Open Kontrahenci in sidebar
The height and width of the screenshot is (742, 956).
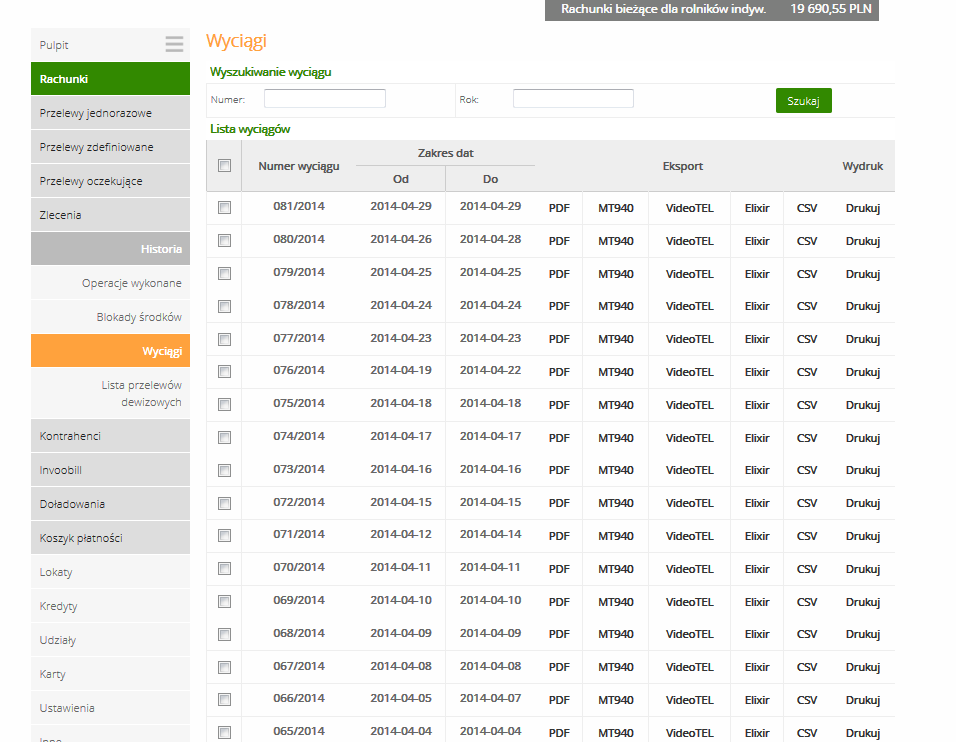tap(110, 436)
